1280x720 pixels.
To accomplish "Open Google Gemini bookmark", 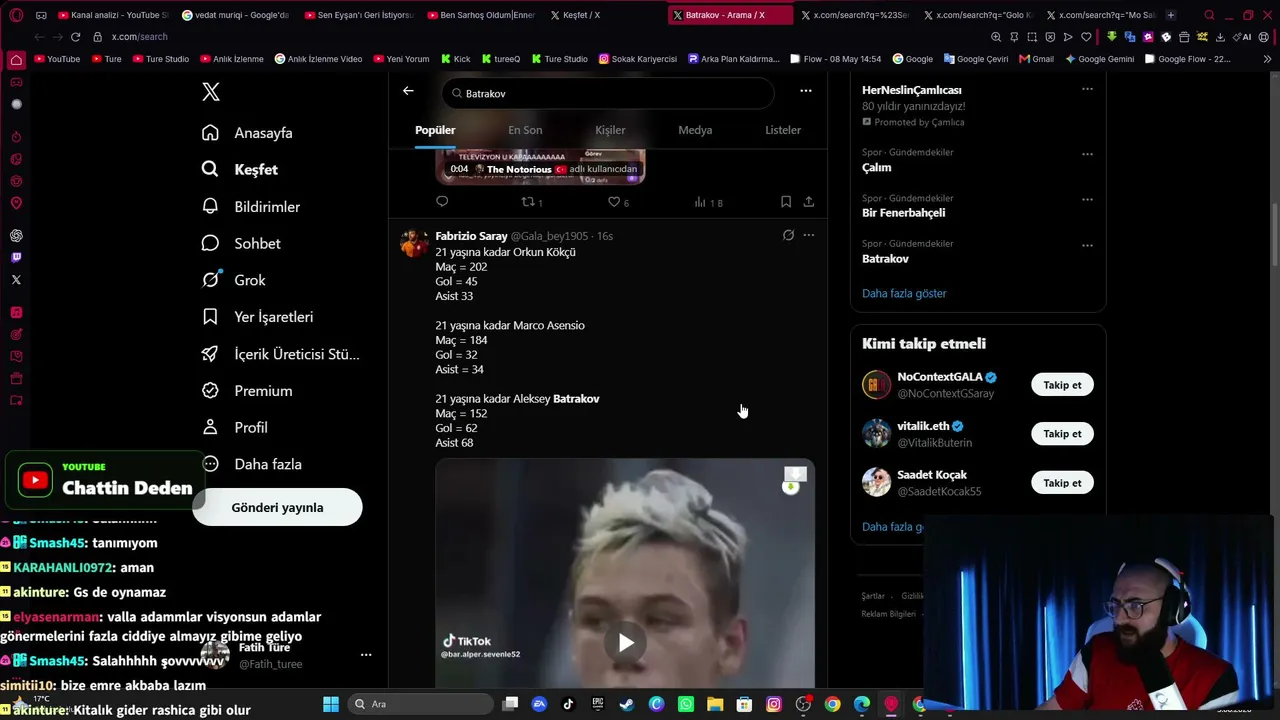I will [1099, 59].
